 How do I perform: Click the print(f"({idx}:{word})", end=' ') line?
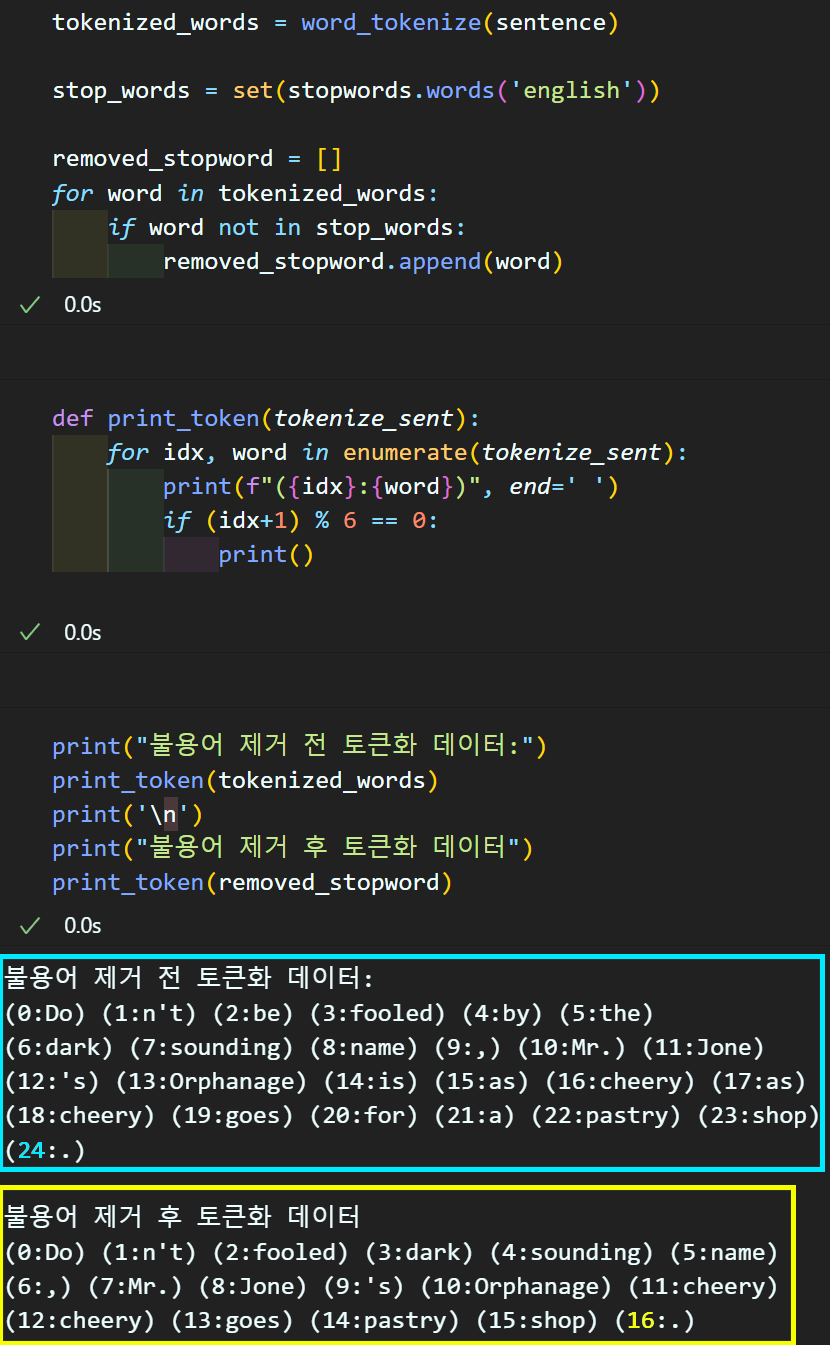pos(391,486)
